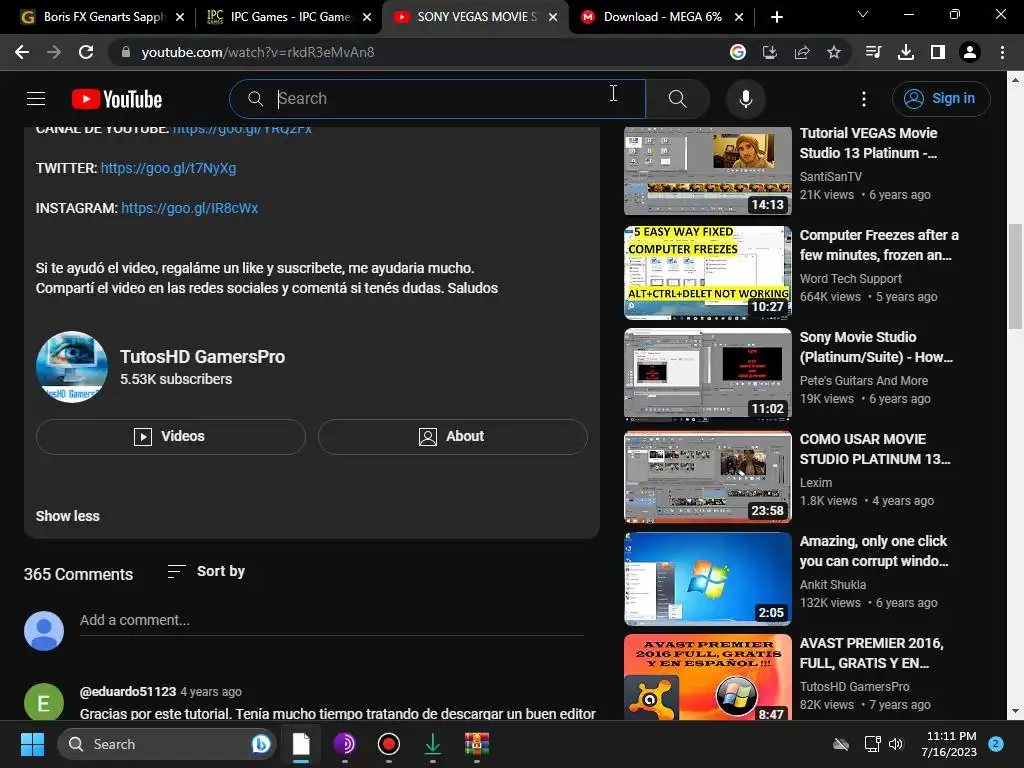This screenshot has width=1024, height=768.
Task: Focus the YouTube search field
Action: click(x=438, y=99)
